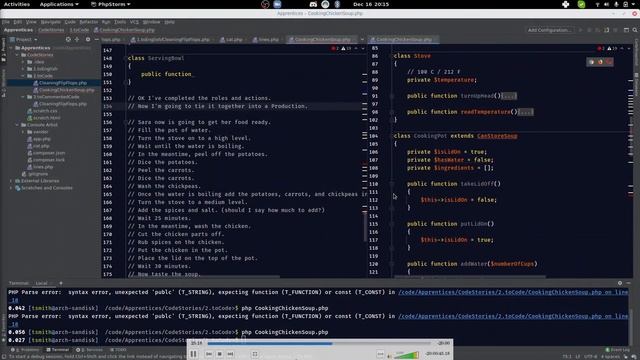Screen dimensions: 640x360
Task: Open Activities overview
Action: point(17,4)
